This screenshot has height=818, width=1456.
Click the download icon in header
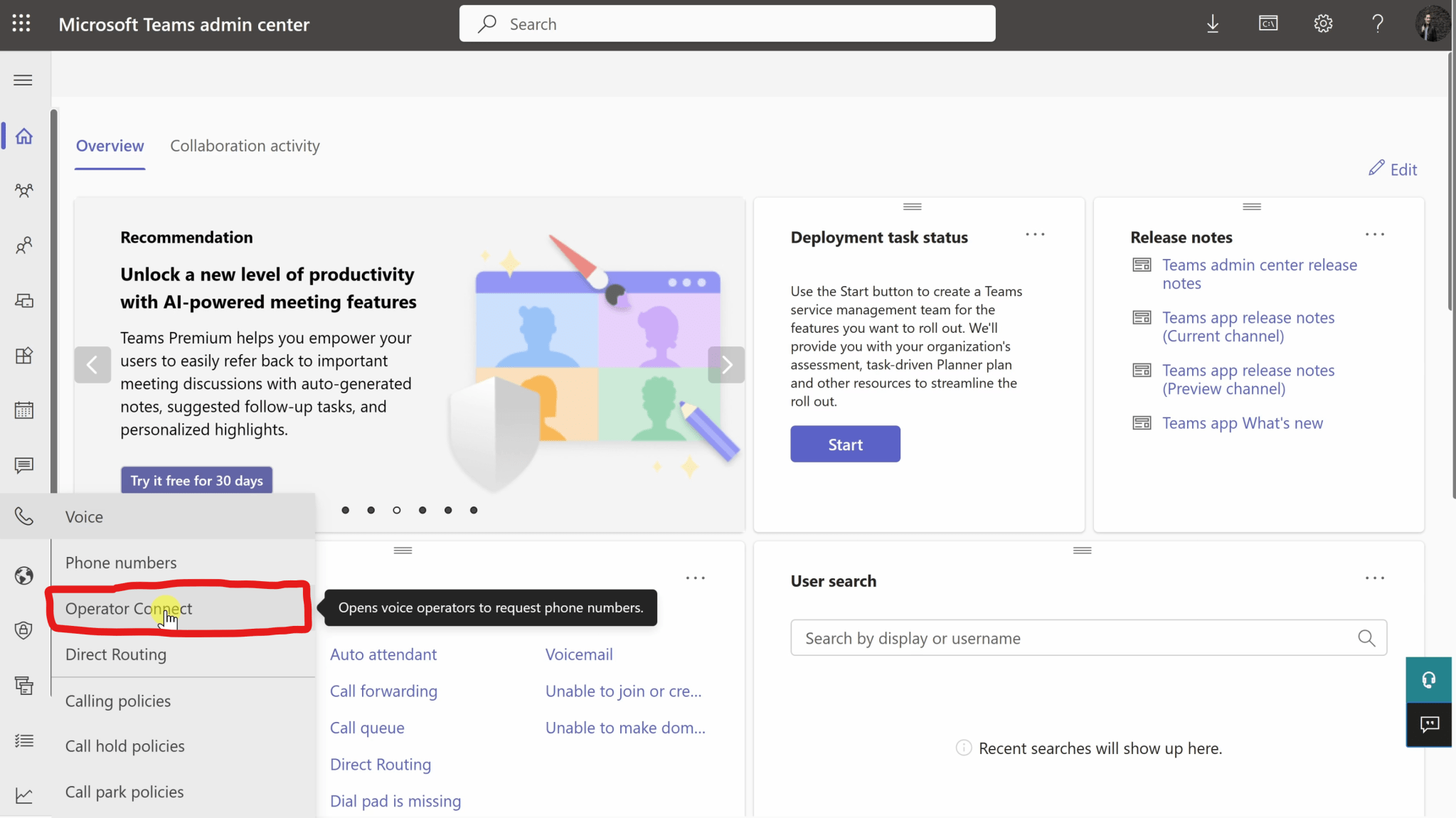1213,24
